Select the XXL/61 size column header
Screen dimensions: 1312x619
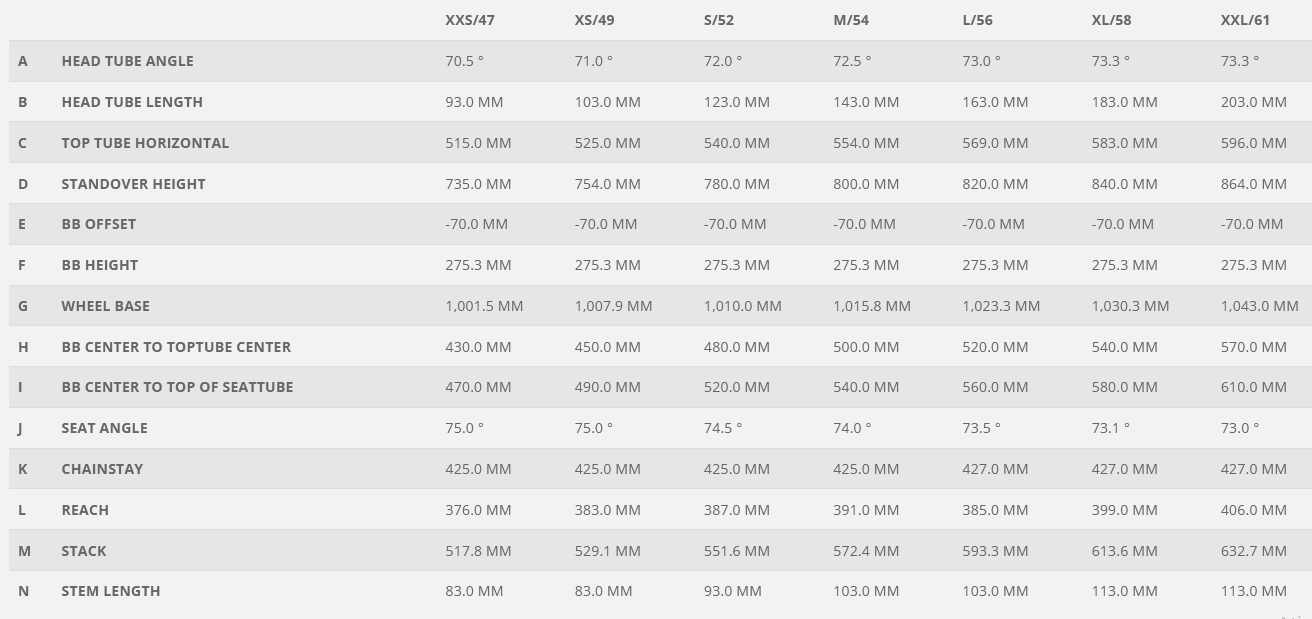[x=1245, y=20]
